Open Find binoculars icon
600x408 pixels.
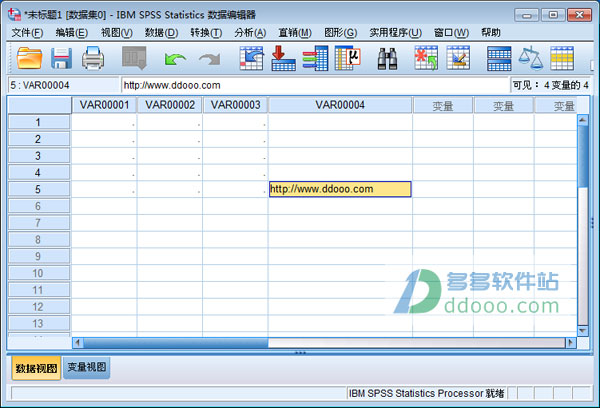pyautogui.click(x=387, y=59)
